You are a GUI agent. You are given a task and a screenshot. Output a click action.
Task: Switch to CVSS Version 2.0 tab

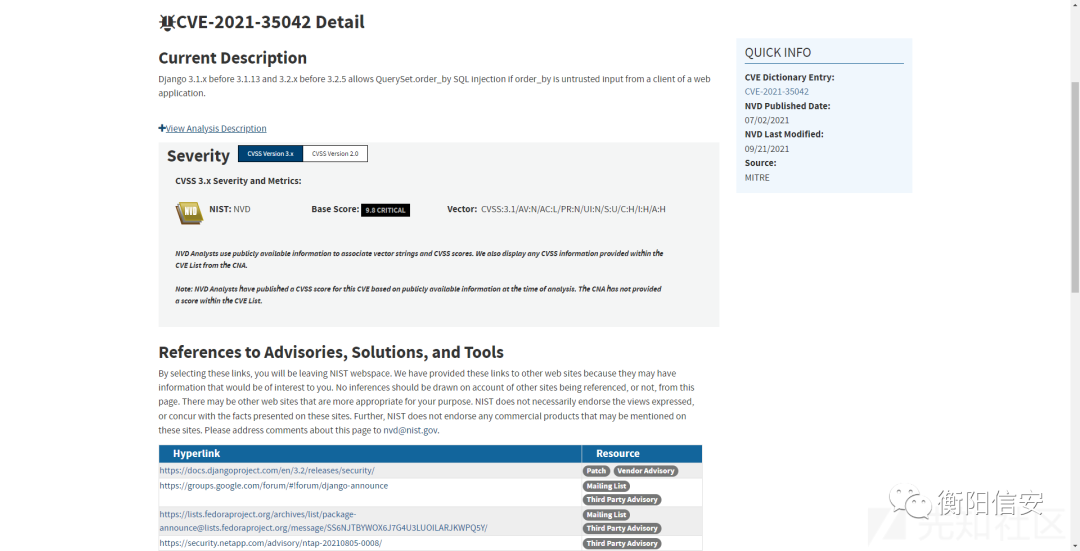[335, 154]
